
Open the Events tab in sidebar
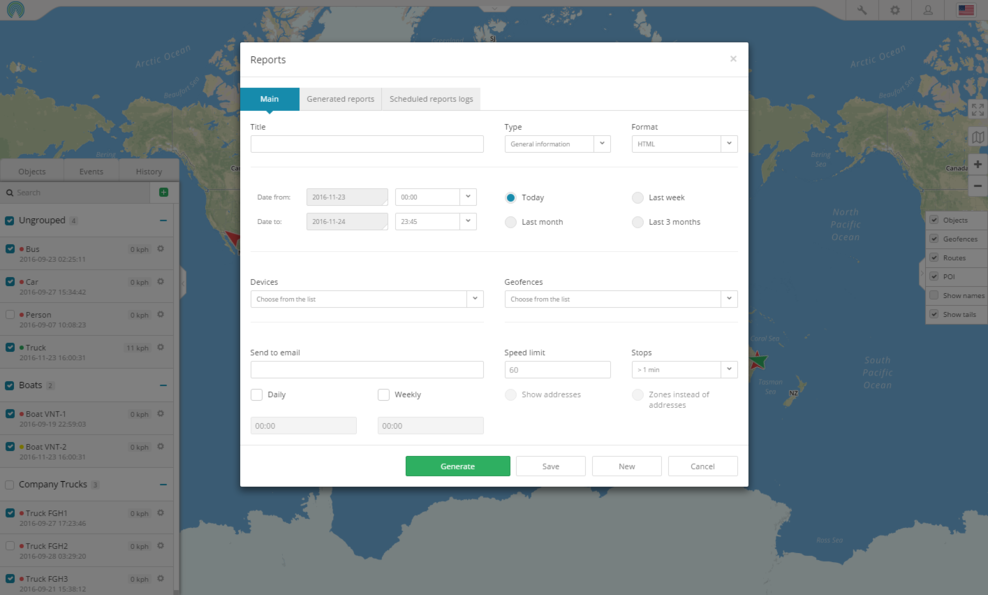91,171
